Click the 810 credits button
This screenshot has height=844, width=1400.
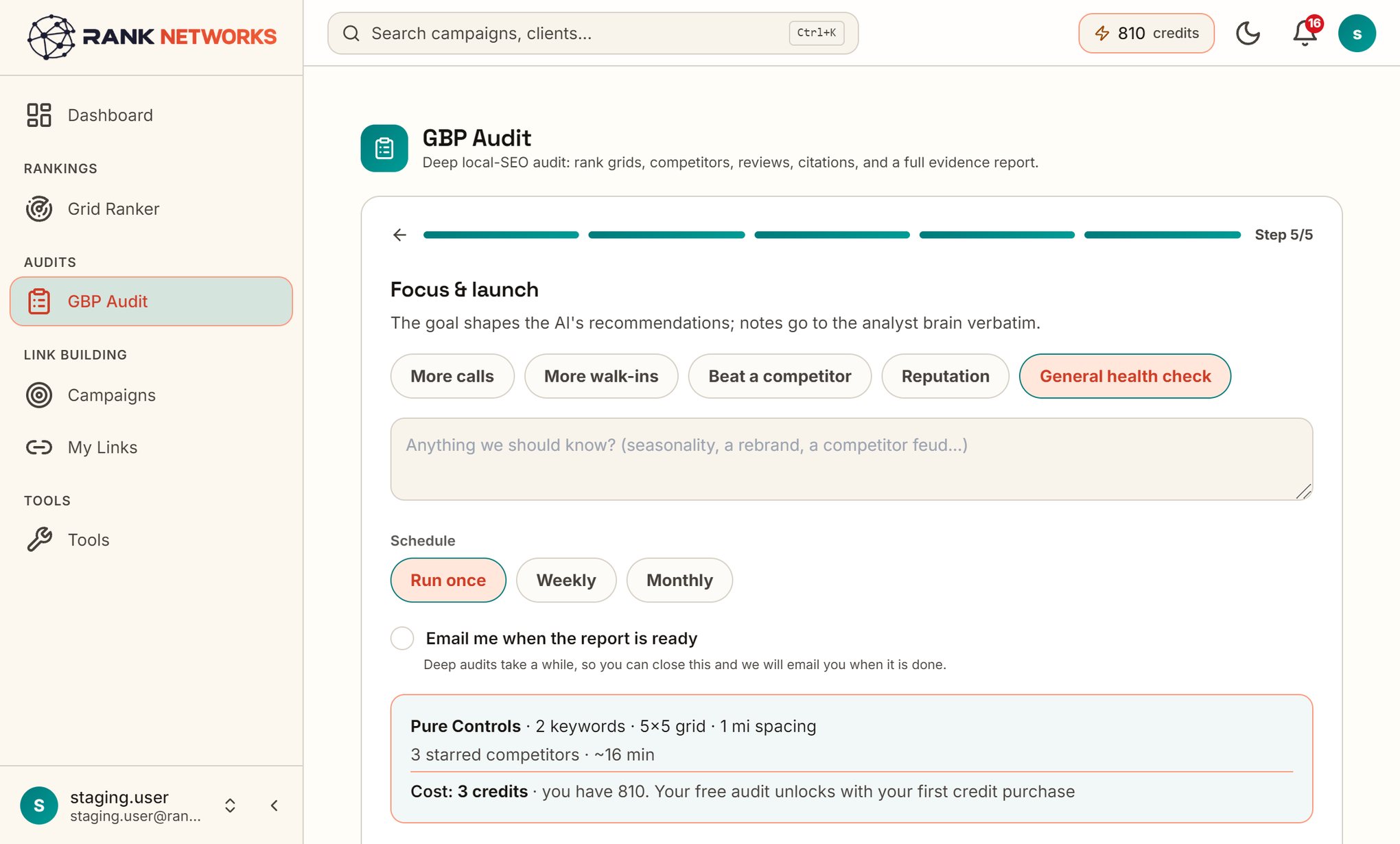pyautogui.click(x=1146, y=33)
